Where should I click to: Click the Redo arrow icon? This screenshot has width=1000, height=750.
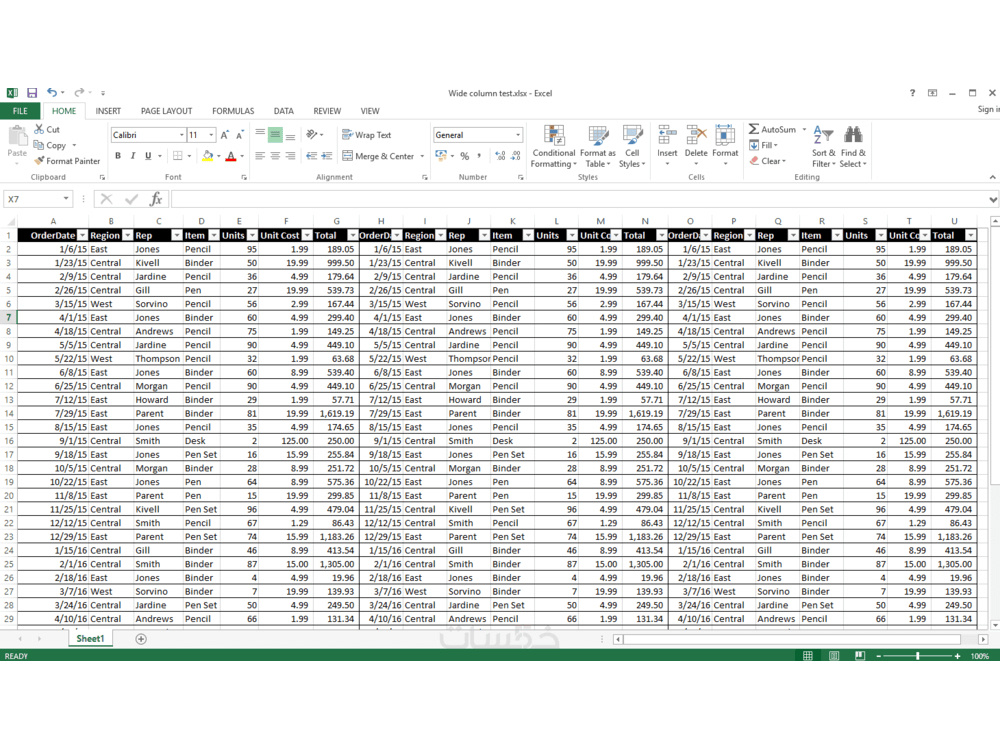pos(79,92)
